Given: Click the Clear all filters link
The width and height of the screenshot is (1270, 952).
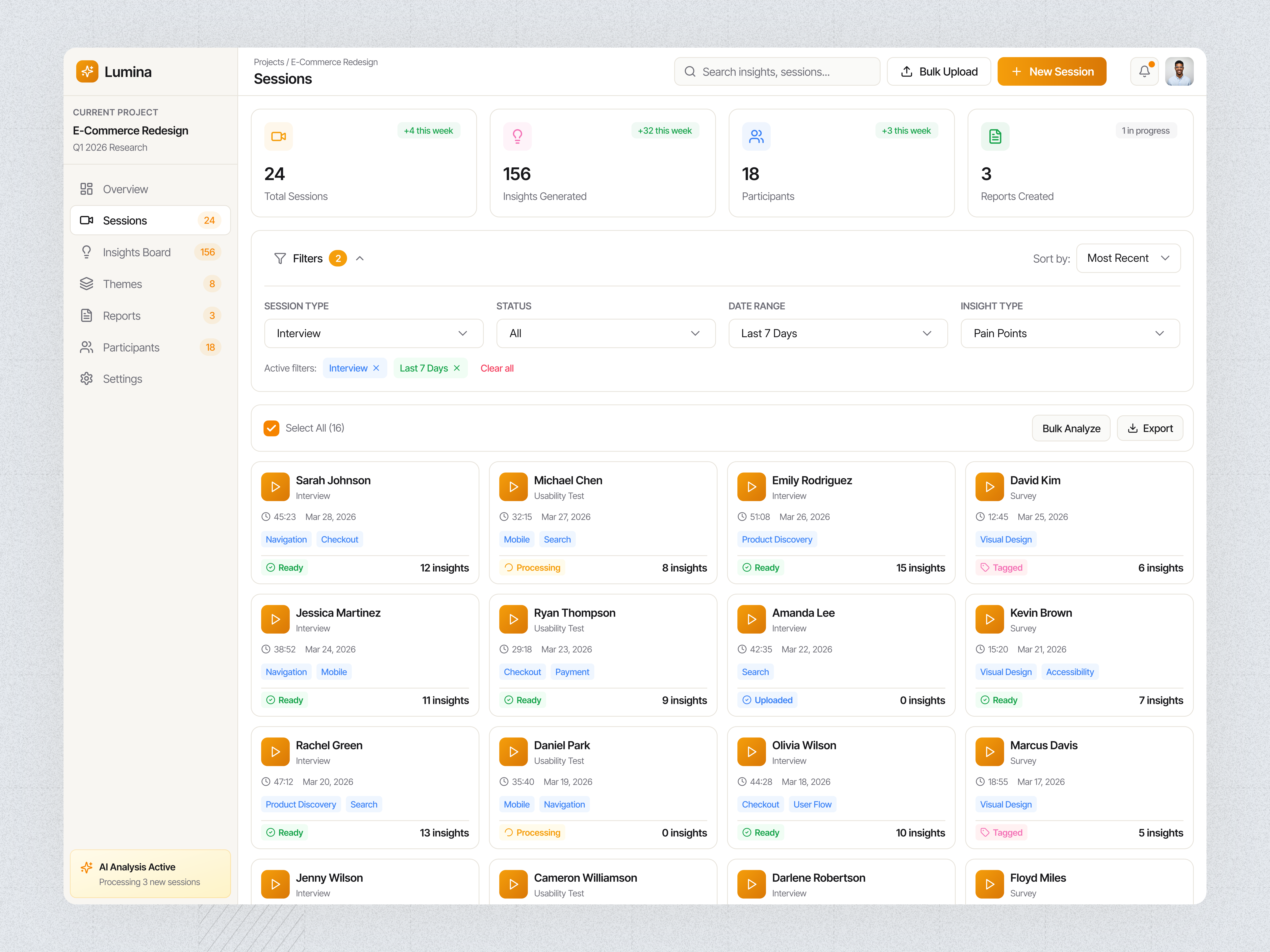Looking at the screenshot, I should [497, 369].
